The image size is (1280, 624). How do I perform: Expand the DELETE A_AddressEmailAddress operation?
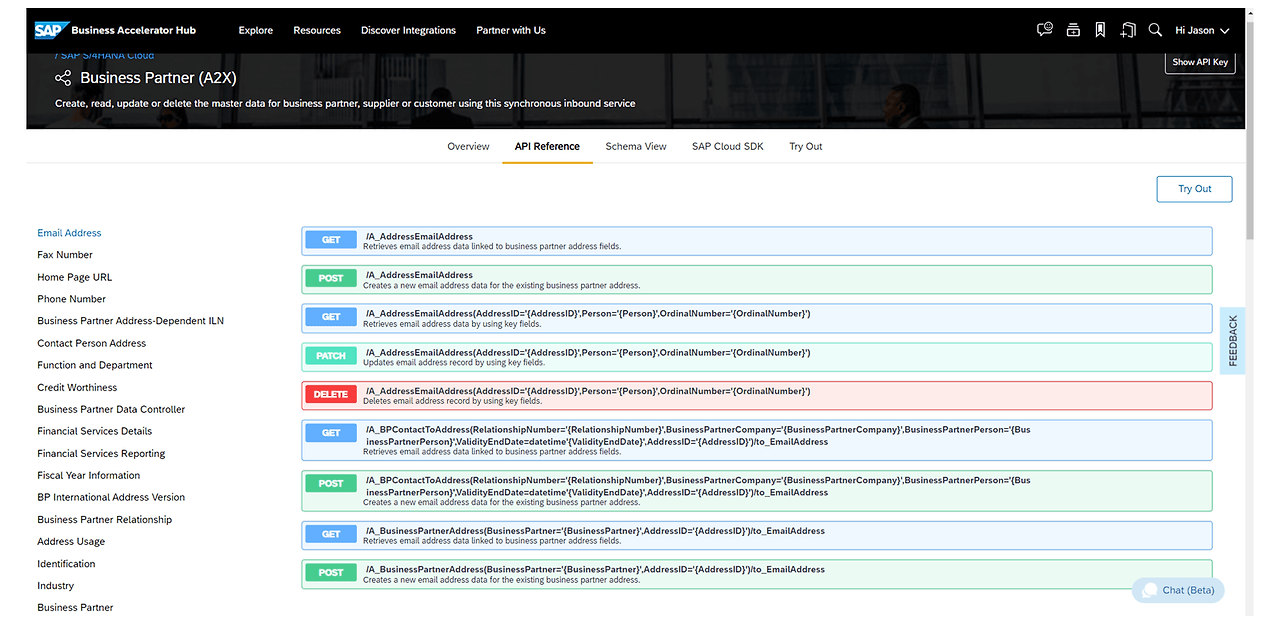point(757,395)
